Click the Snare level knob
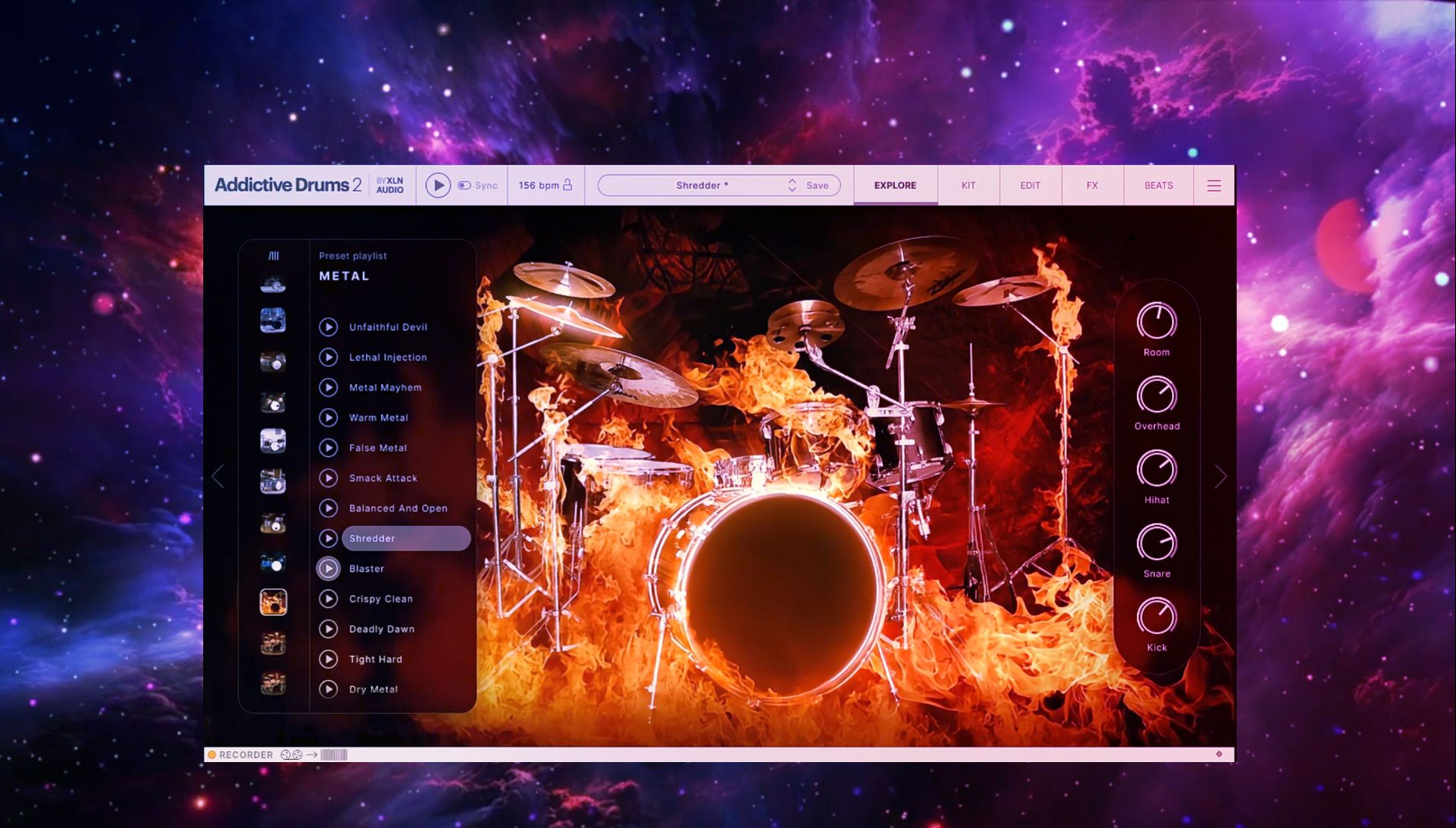1456x828 pixels. click(x=1156, y=542)
